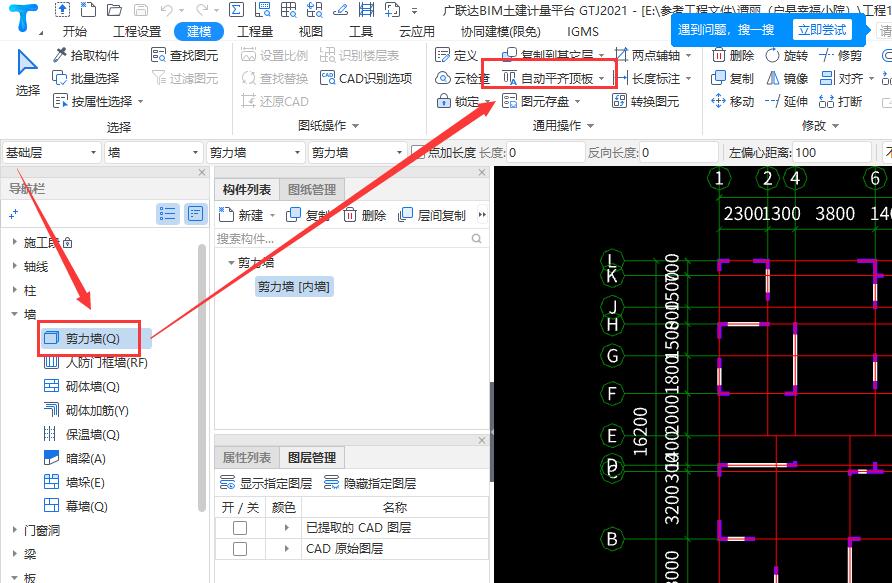Viewport: 892px width, 583px height.
Task: Select the 镜像 mirror tool
Action: coord(787,78)
